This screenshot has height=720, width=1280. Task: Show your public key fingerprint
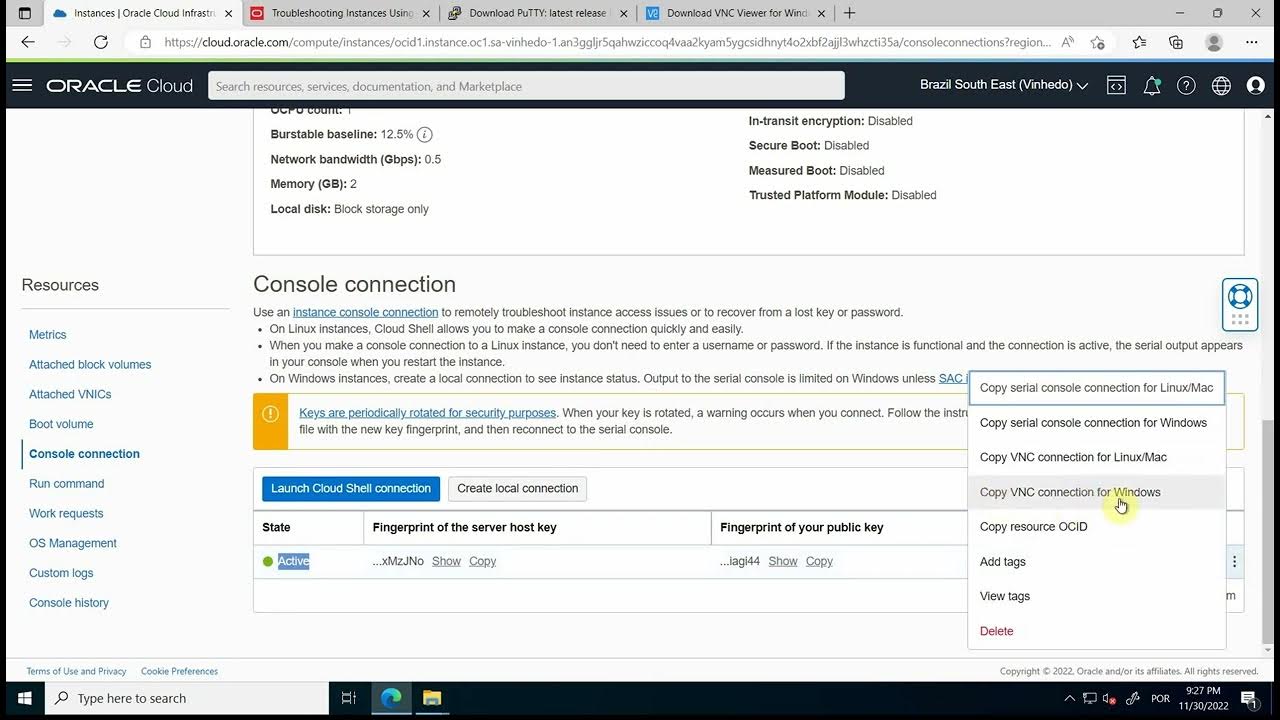783,561
